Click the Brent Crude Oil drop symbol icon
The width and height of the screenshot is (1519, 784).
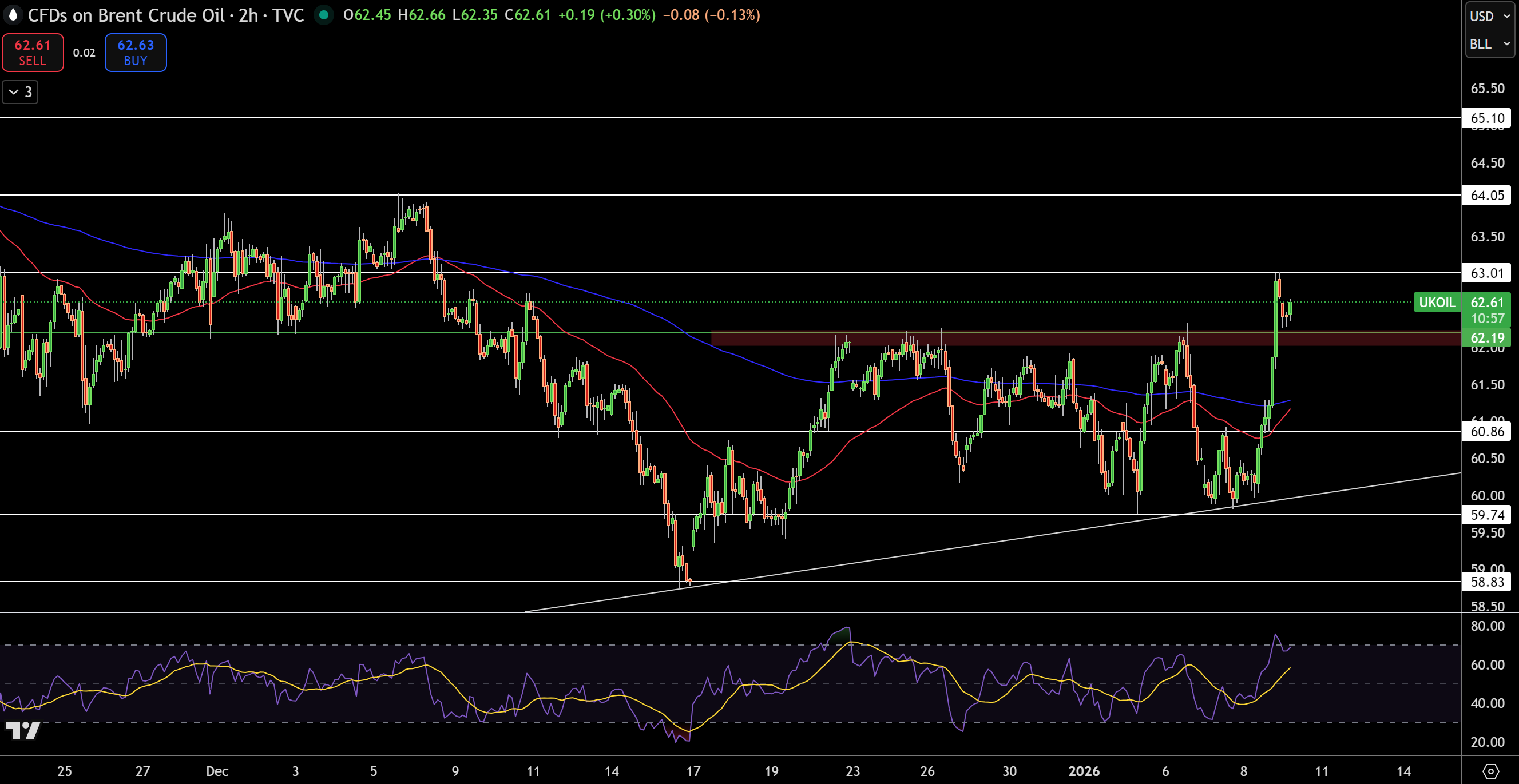13,15
